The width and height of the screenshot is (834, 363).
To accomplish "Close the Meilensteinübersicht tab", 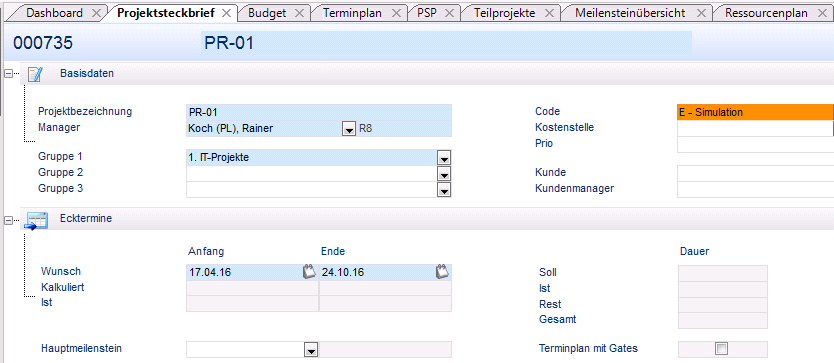I will point(702,14).
